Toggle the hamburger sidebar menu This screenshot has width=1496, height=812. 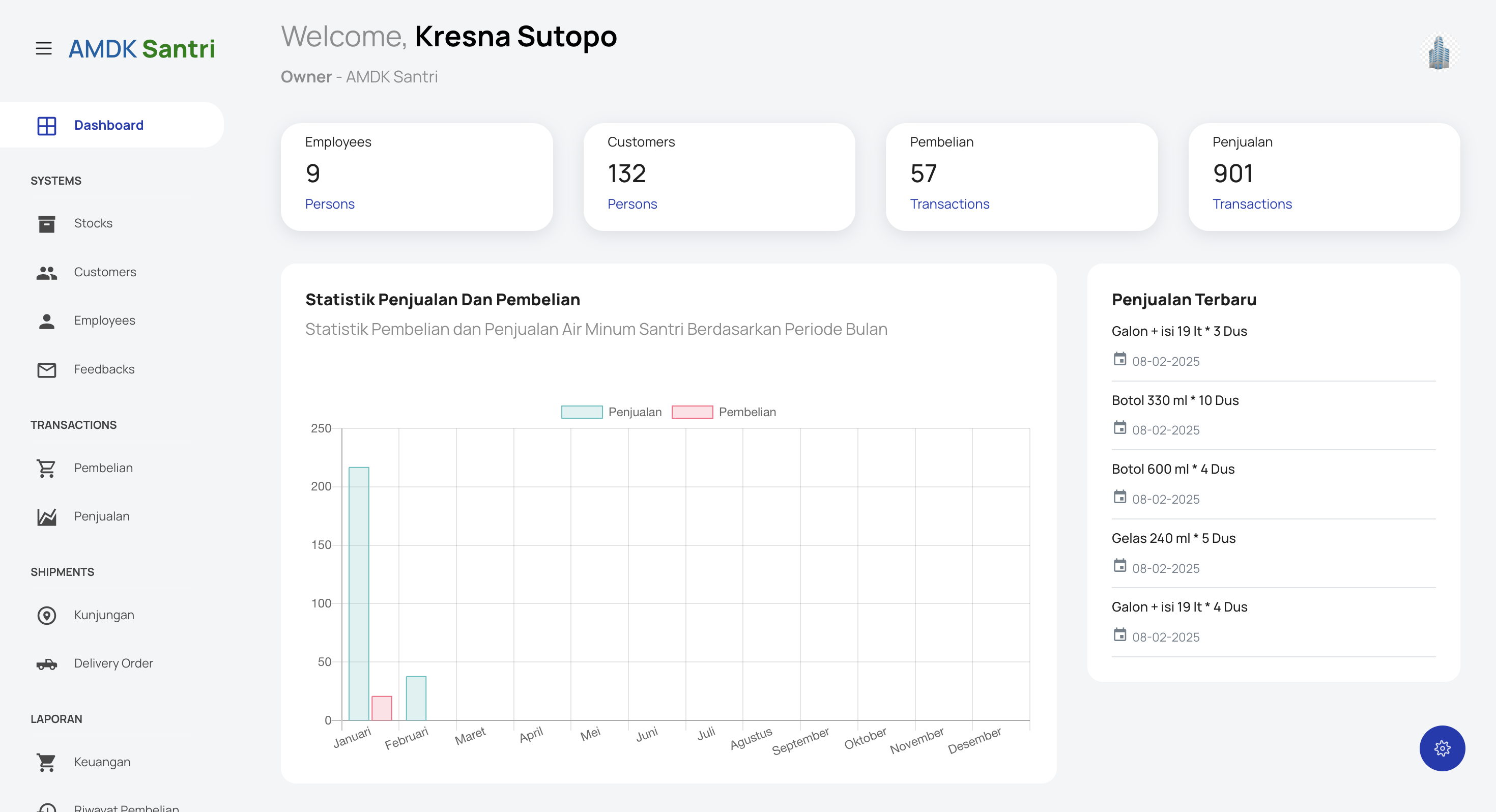[44, 48]
